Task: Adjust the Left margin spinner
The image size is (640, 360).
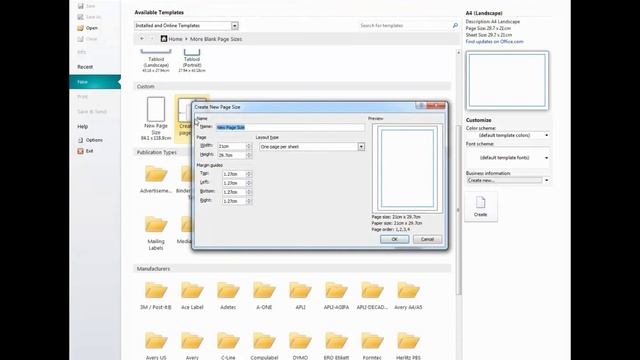Action: coord(249,183)
